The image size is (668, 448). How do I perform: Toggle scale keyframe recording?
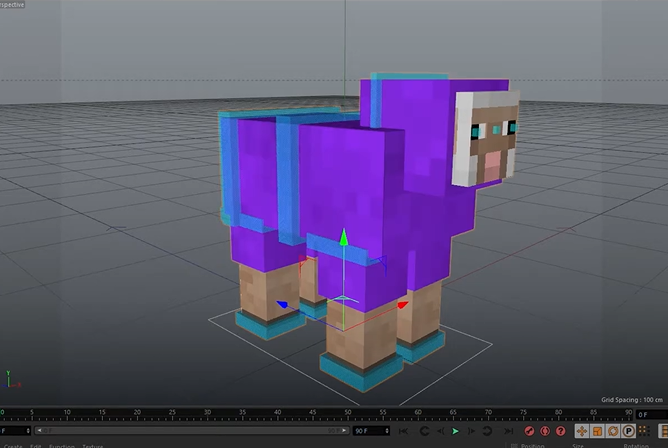coord(597,431)
